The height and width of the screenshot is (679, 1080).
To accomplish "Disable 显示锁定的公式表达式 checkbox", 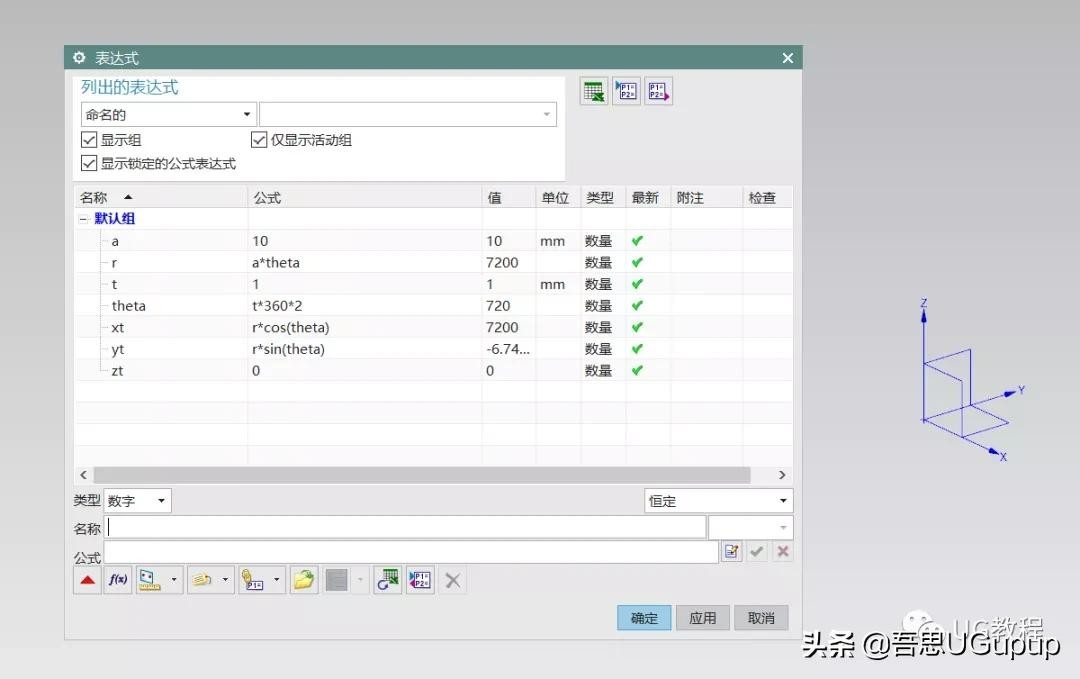I will [x=89, y=163].
